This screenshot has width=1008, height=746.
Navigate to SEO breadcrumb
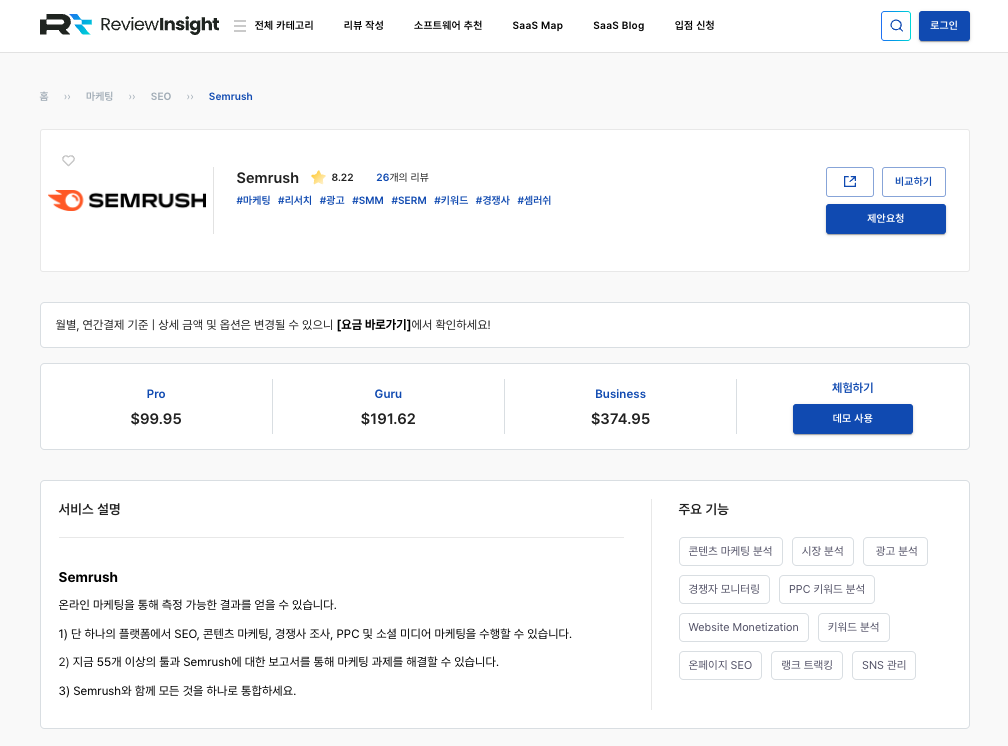(x=161, y=97)
